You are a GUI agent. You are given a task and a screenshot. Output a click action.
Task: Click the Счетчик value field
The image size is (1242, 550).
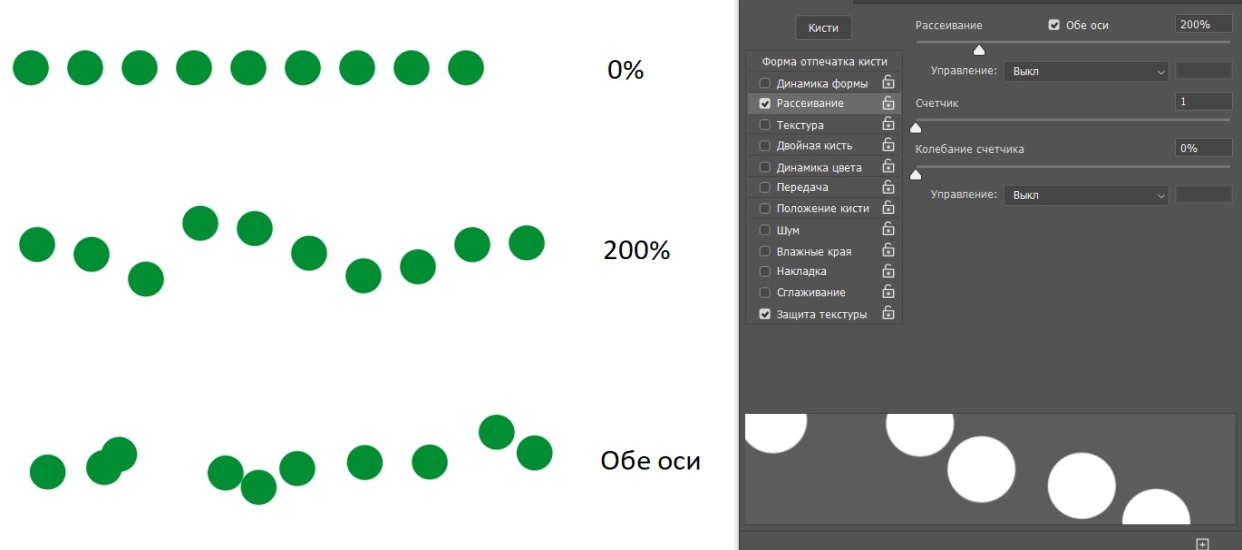pos(1203,102)
